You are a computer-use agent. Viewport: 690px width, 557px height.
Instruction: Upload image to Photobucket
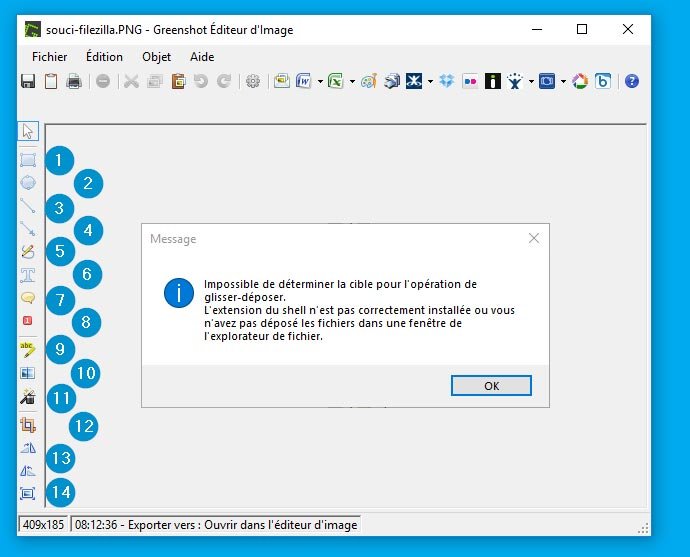coord(547,81)
